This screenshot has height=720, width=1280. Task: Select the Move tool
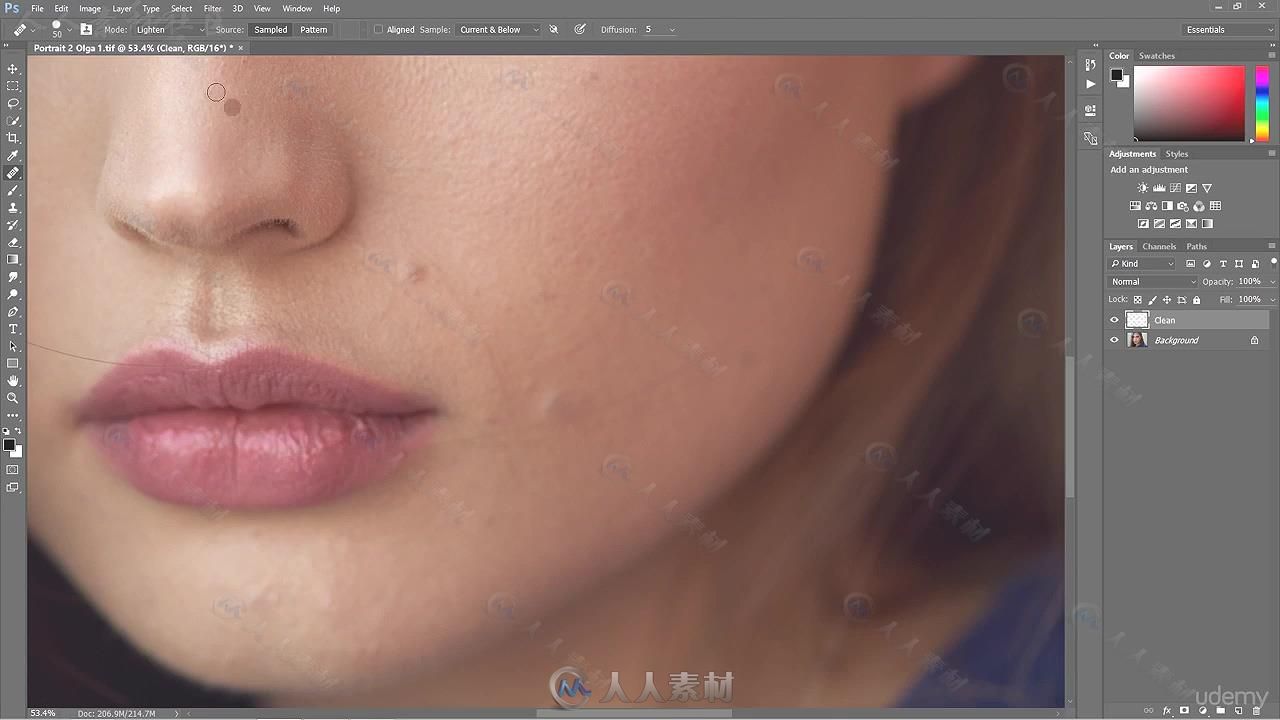(x=13, y=69)
